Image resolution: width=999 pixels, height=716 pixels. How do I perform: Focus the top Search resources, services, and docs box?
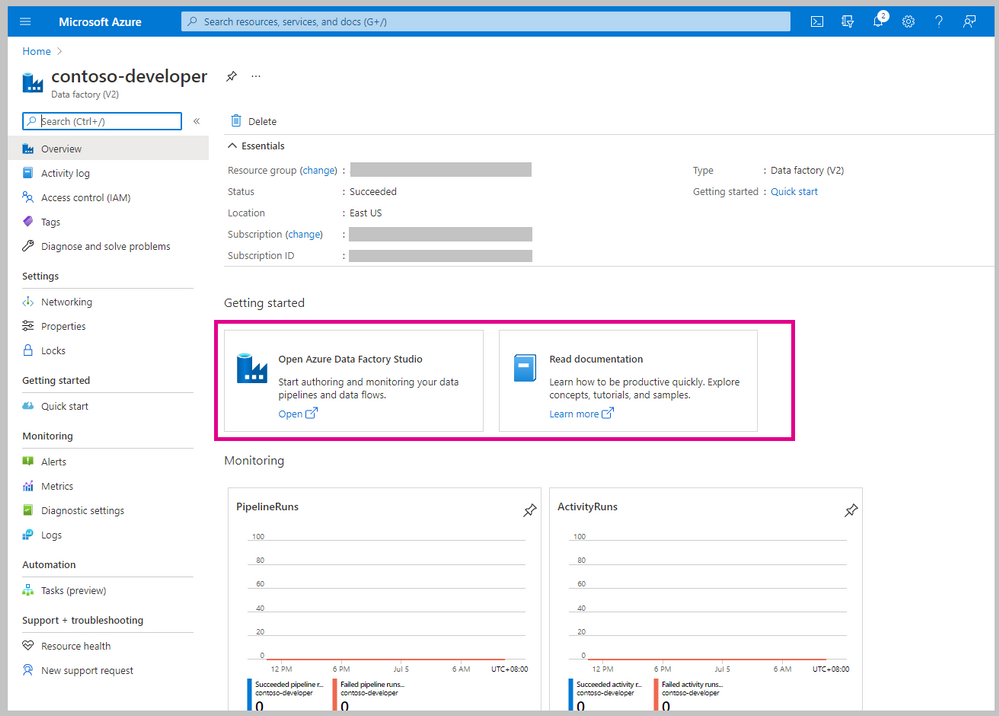[485, 22]
